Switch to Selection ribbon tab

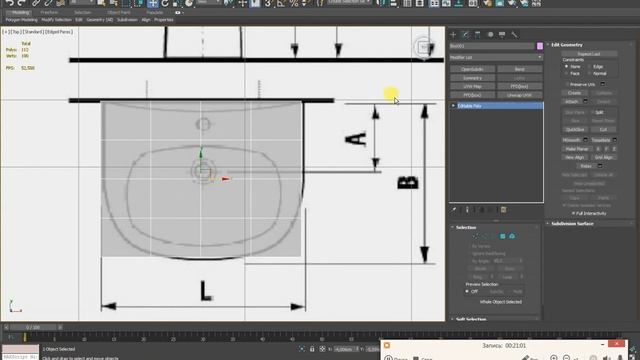tap(82, 13)
